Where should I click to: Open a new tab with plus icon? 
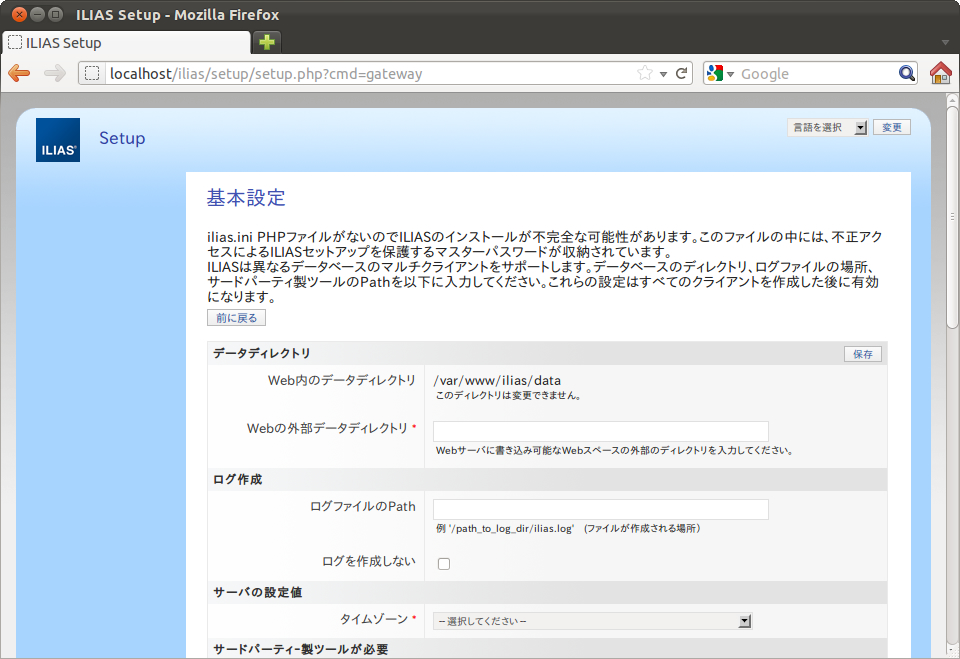click(266, 42)
